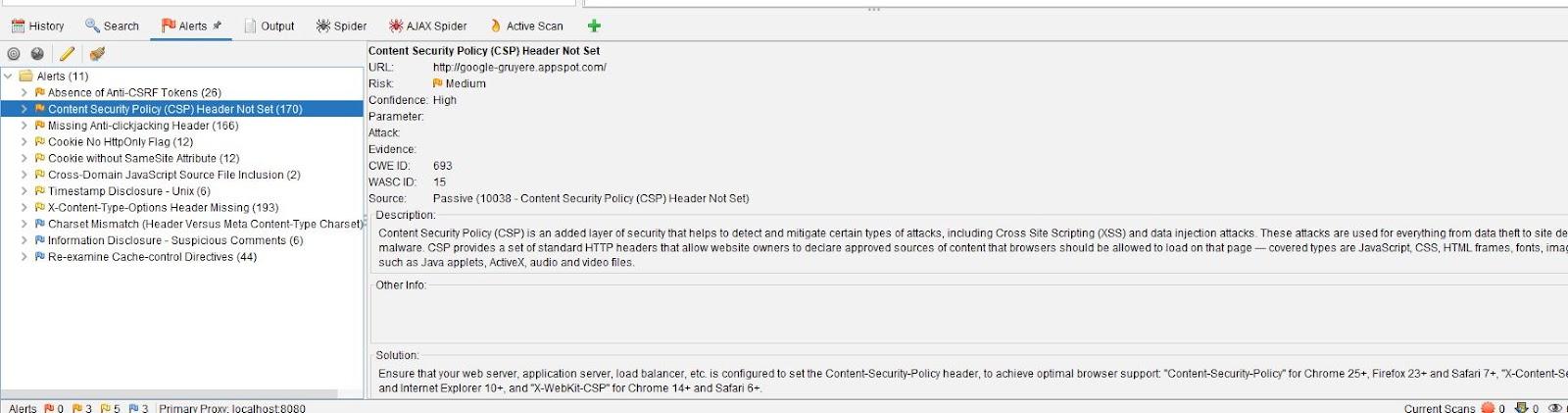
Task: Expand Absence of Anti-CSRF Tokens node
Action: click(24, 92)
